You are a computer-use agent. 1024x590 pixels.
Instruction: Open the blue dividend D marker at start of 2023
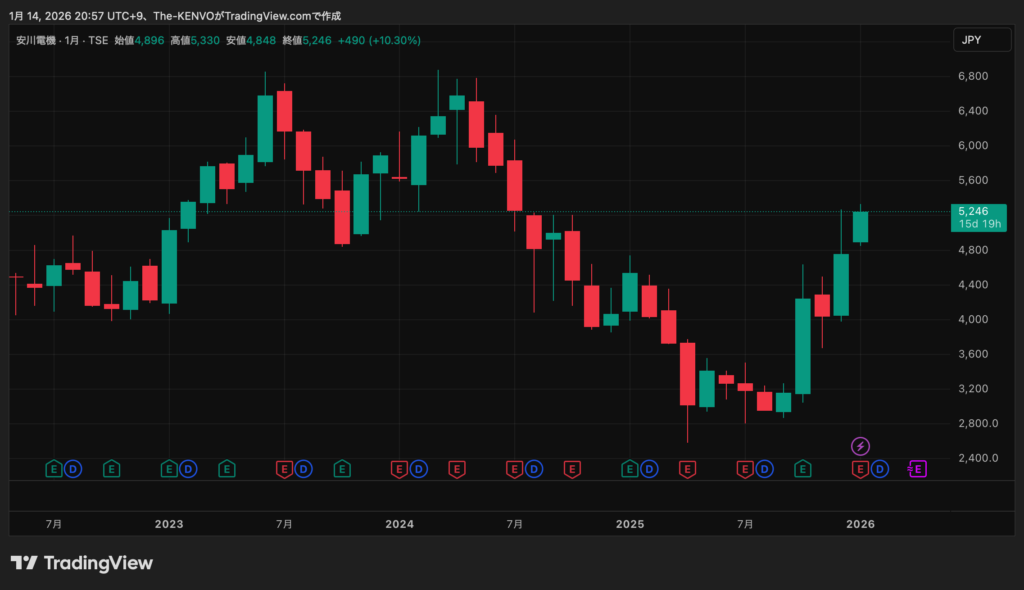point(188,468)
